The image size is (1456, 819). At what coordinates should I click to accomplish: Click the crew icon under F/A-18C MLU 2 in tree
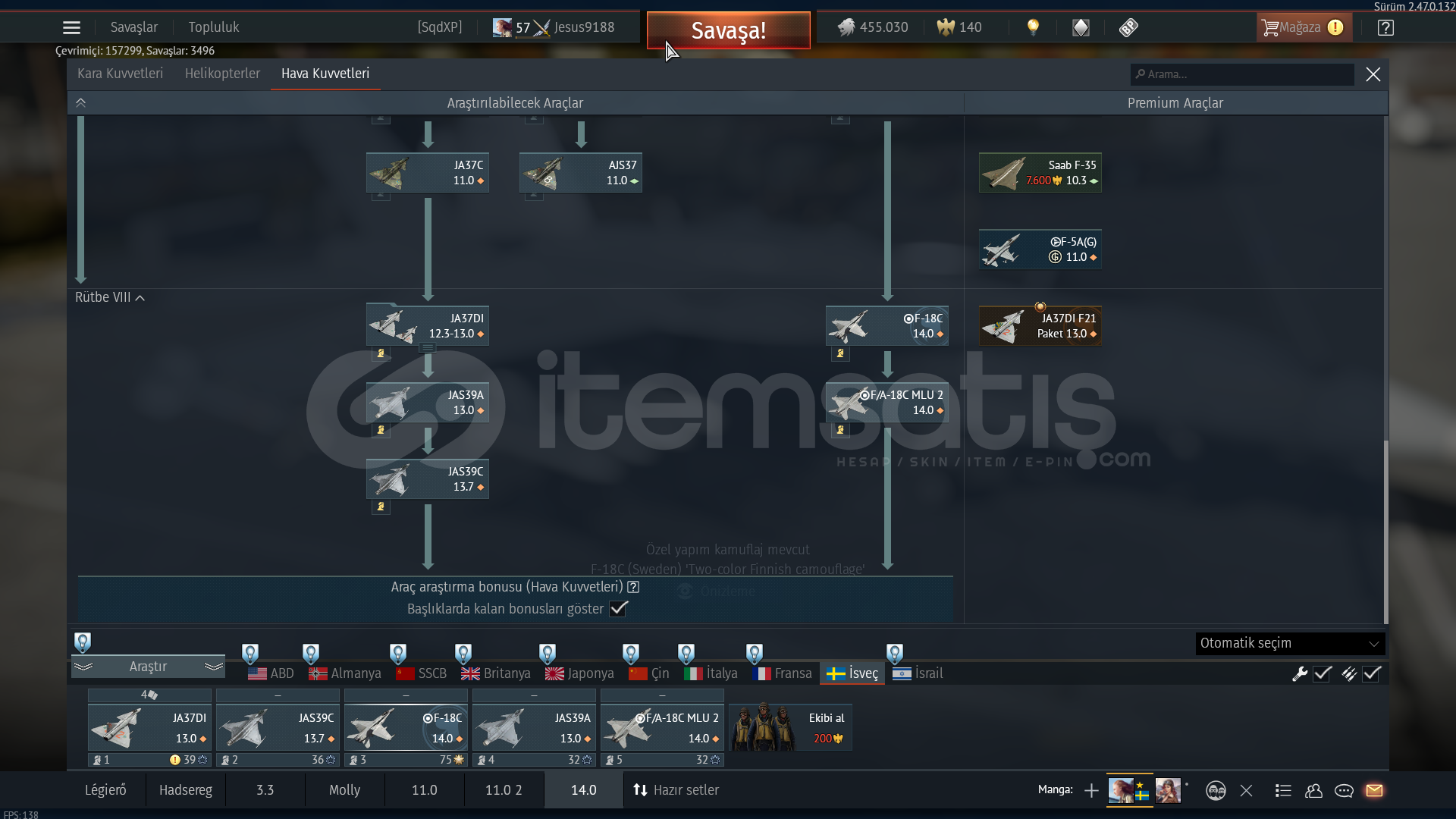point(840,430)
